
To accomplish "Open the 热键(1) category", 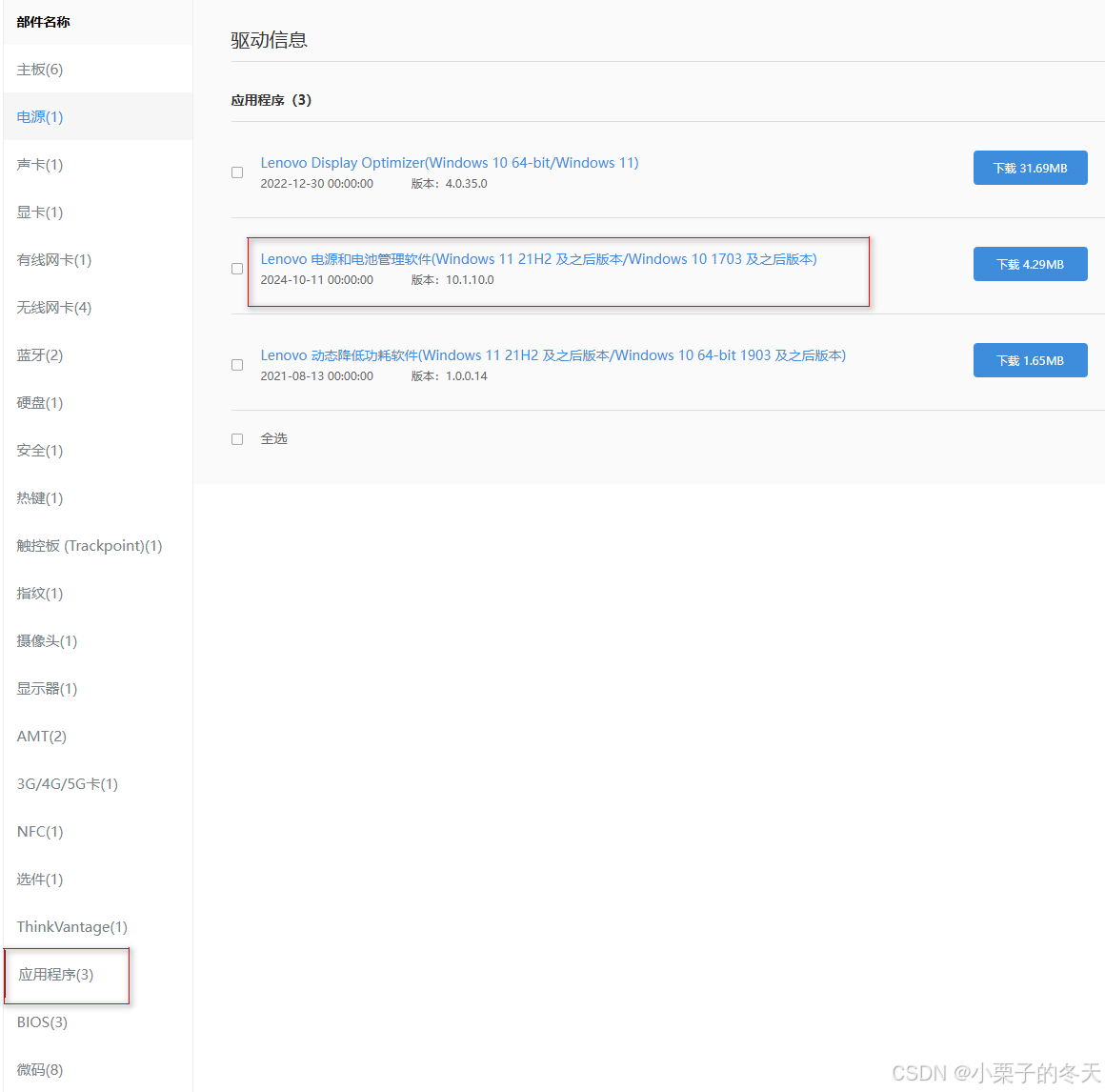I will [39, 497].
